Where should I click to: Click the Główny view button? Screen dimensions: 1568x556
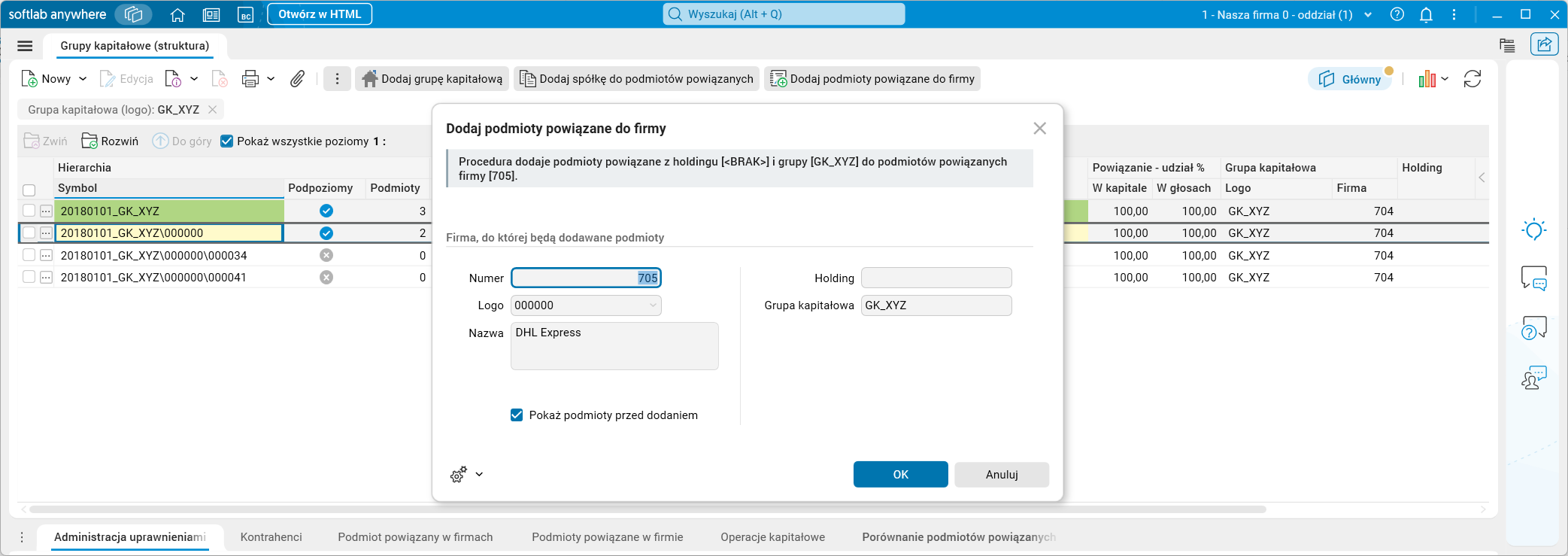tap(1351, 79)
